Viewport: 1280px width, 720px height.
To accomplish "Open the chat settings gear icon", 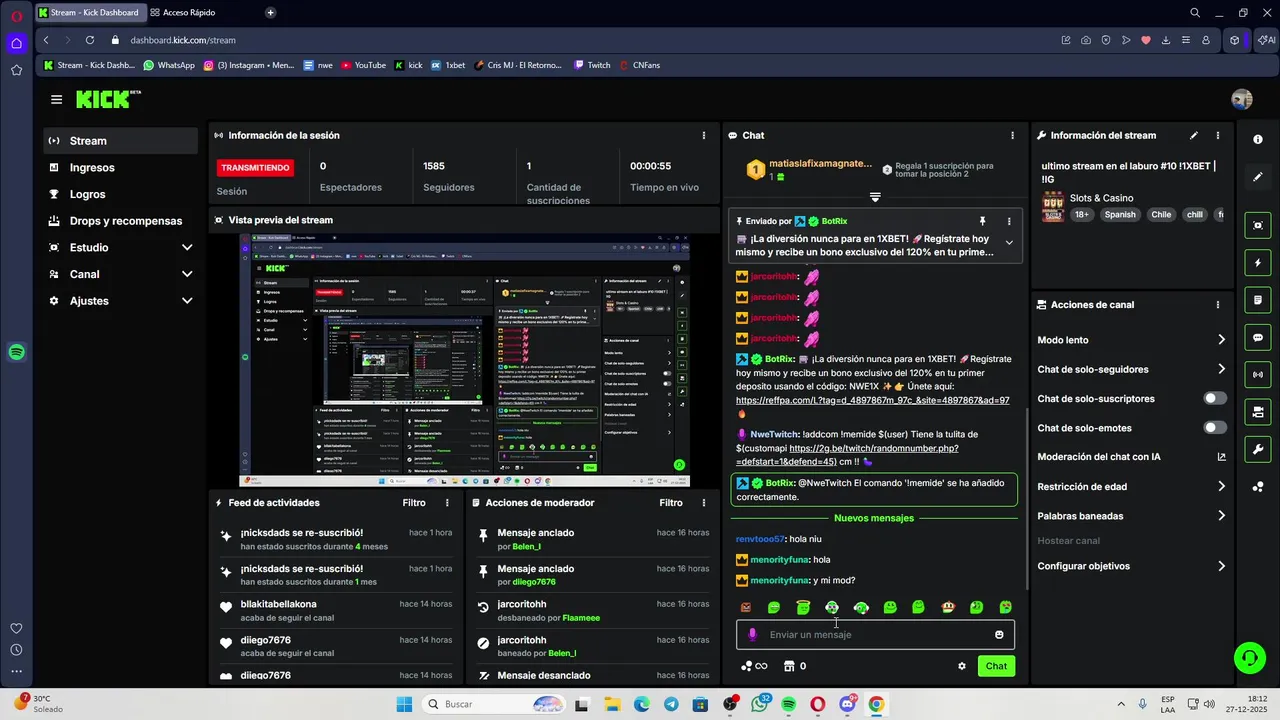I will click(962, 666).
